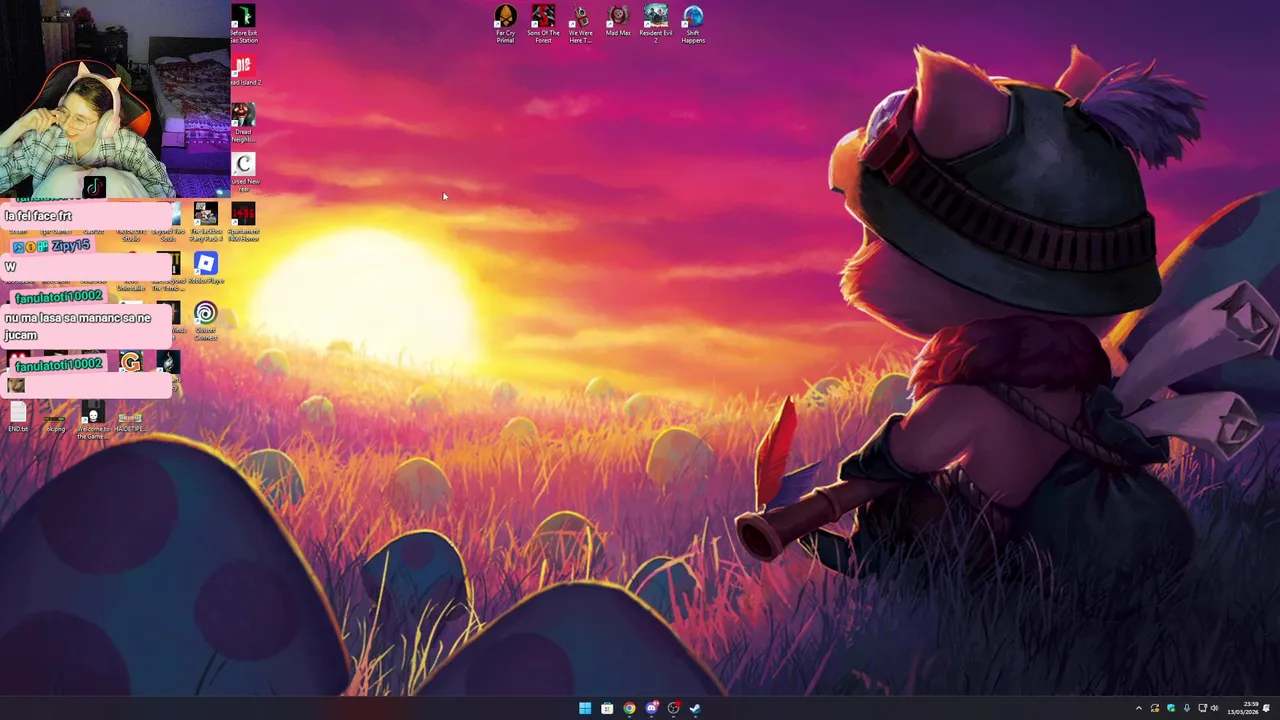Screen dimensions: 1280x720
Task: Open the Windows Start menu
Action: pos(585,708)
